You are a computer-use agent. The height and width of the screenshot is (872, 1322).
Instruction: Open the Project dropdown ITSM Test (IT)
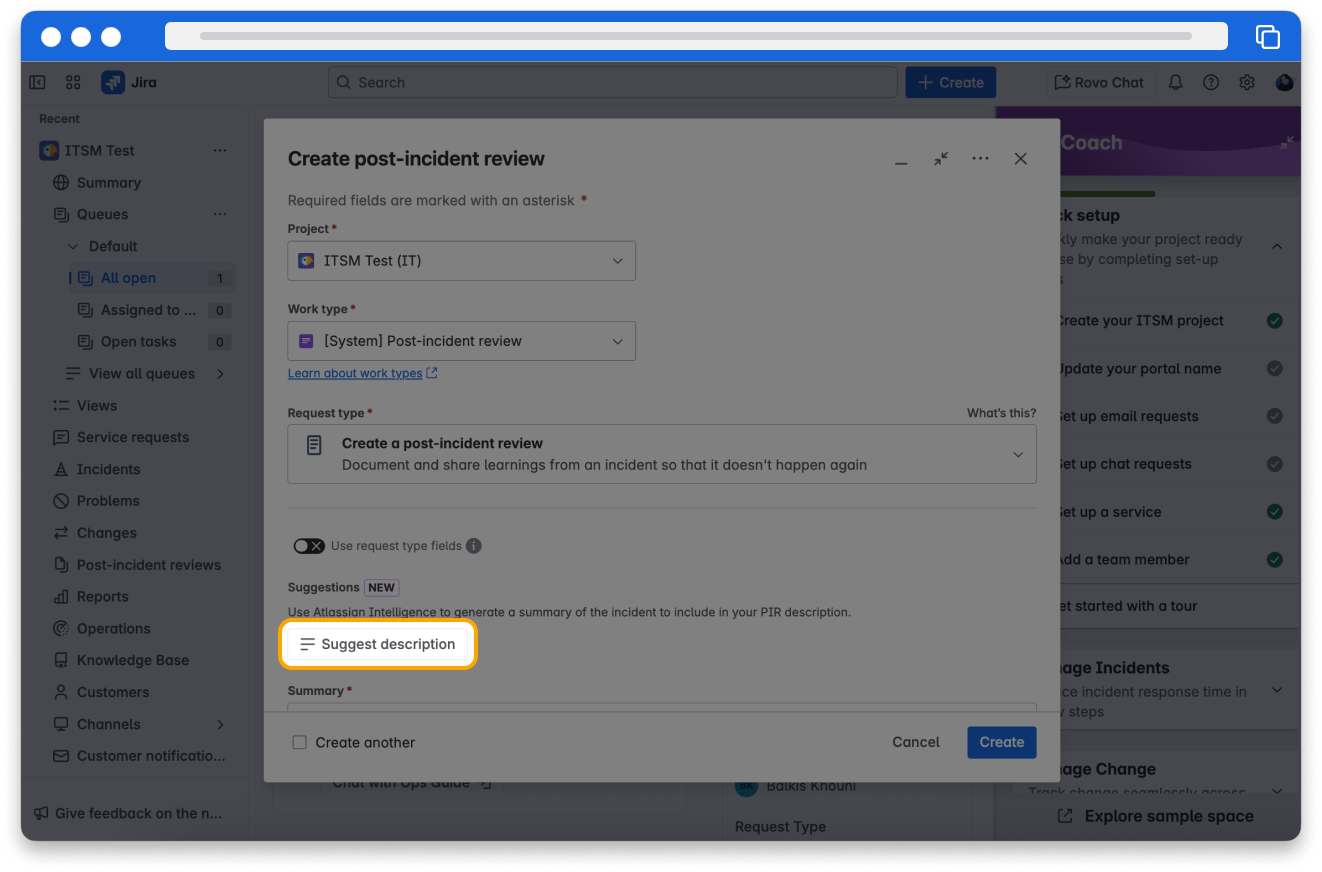[462, 261]
